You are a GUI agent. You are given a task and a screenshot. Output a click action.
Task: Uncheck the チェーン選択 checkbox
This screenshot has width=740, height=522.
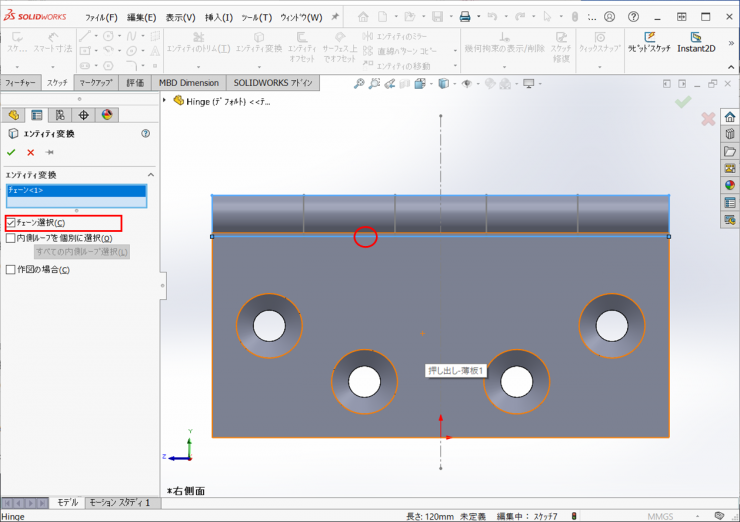[11, 222]
